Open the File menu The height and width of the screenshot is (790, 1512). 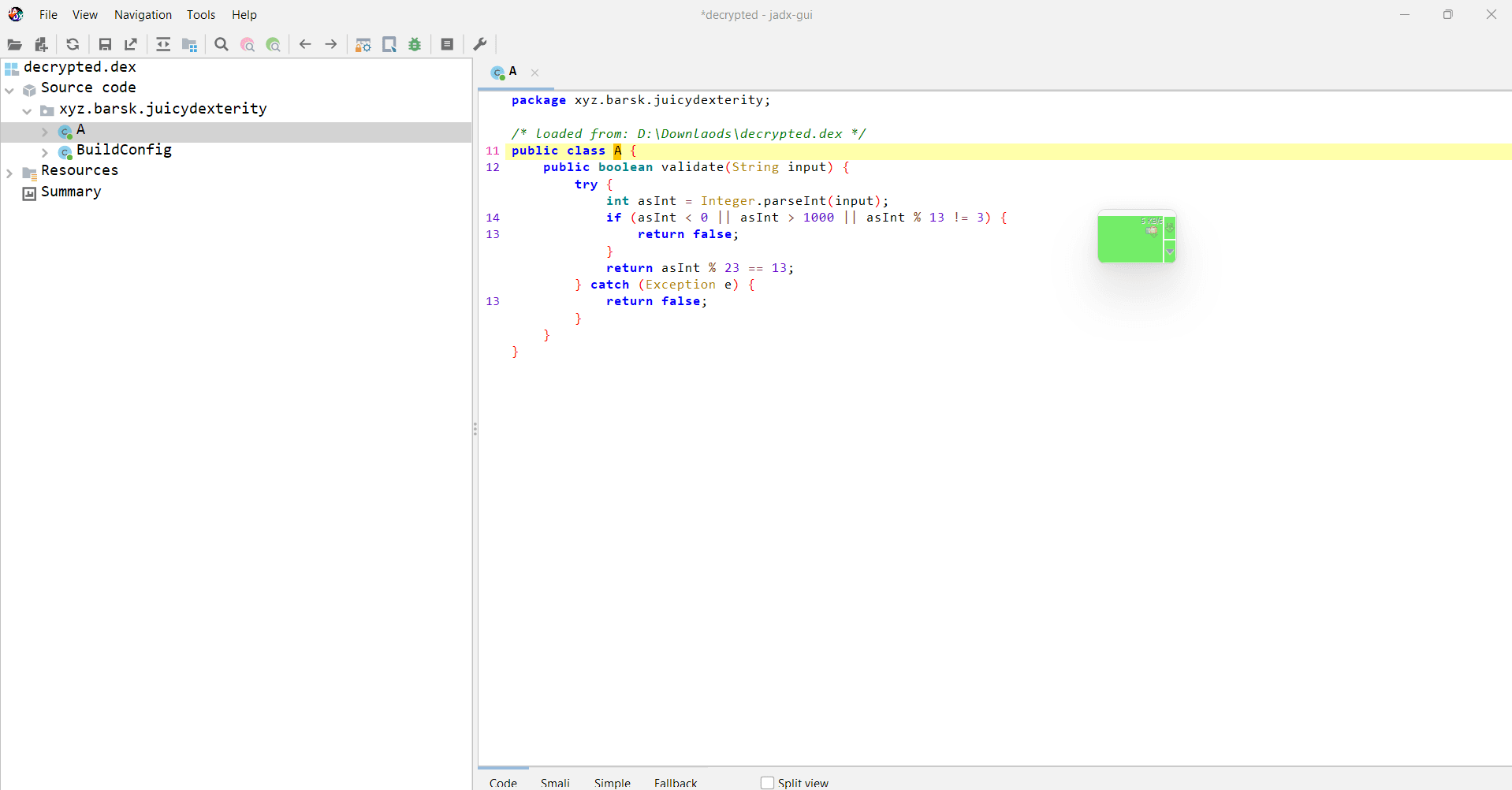pos(48,15)
